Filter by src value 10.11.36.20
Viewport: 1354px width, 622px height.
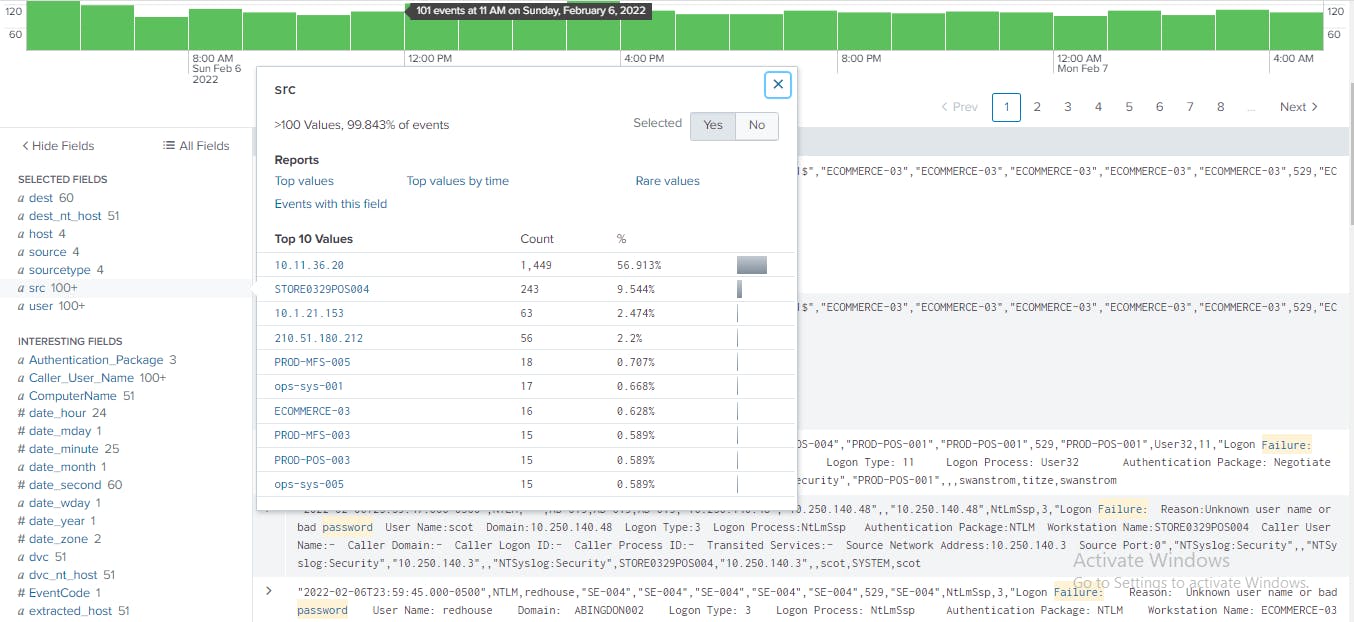click(309, 265)
